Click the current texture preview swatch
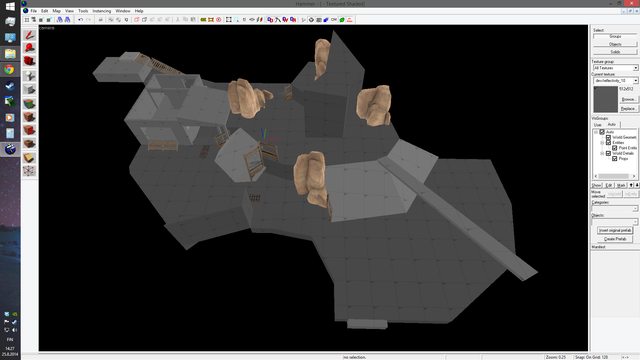This screenshot has width=640, height=360. (606, 99)
